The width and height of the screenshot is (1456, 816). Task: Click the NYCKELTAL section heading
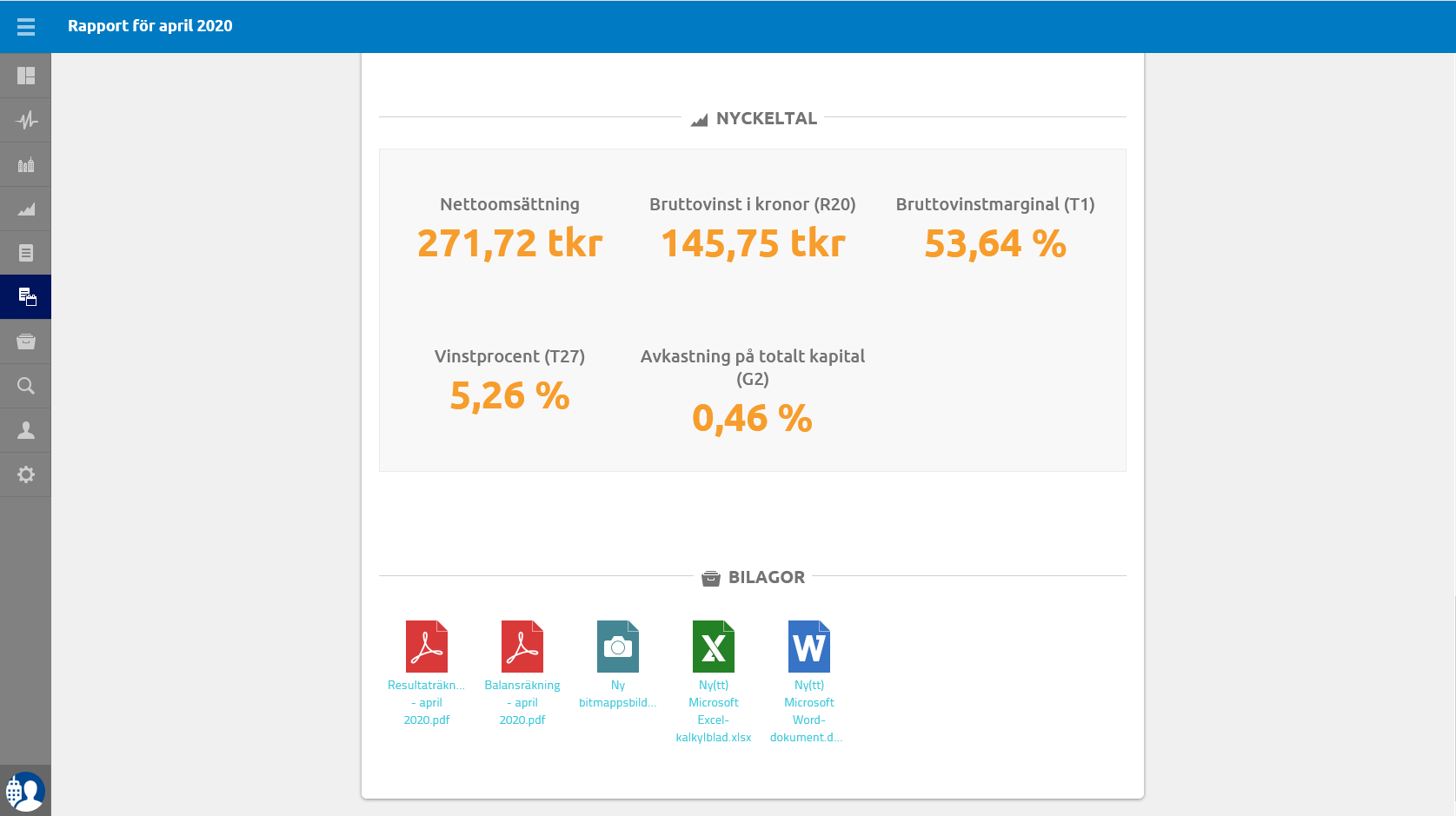click(755, 118)
